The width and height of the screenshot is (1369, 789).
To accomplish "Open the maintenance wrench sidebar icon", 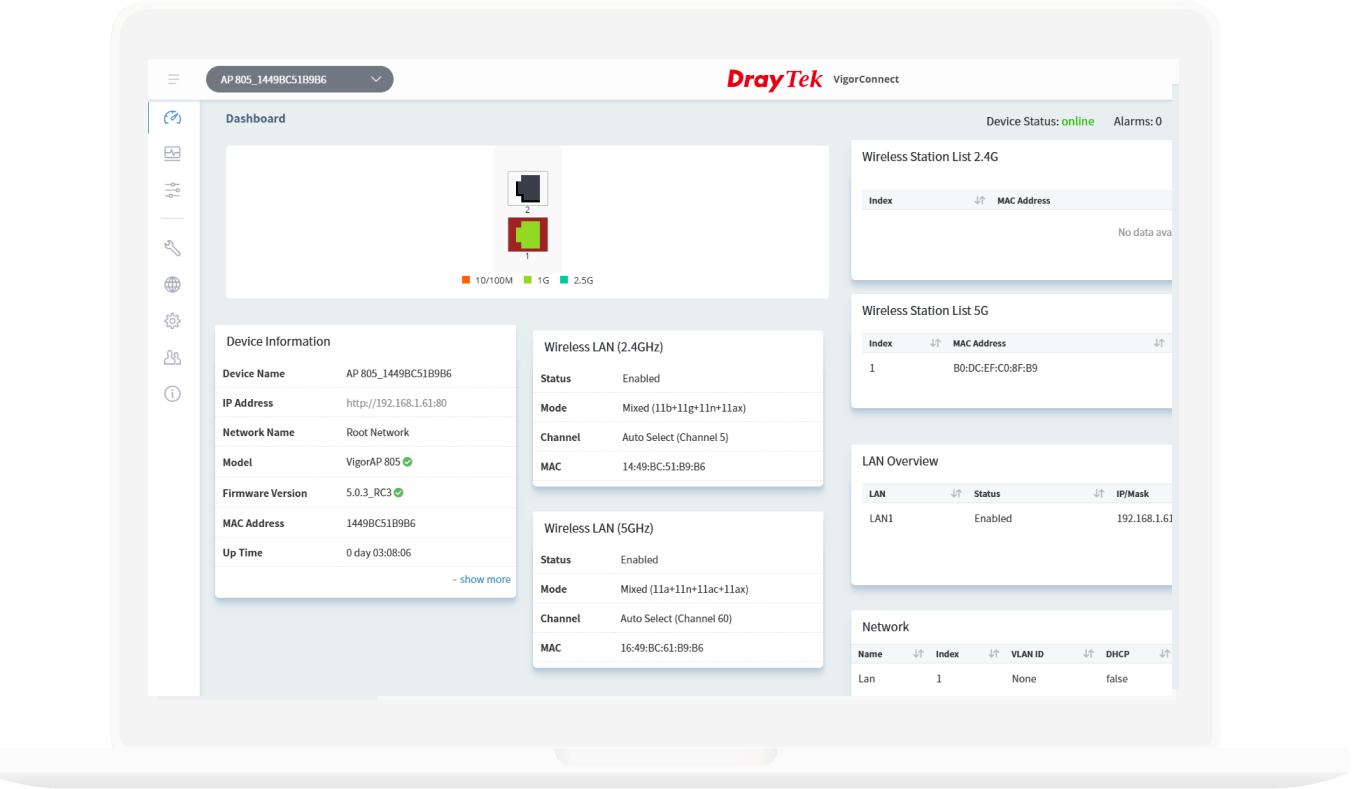I will pyautogui.click(x=172, y=248).
